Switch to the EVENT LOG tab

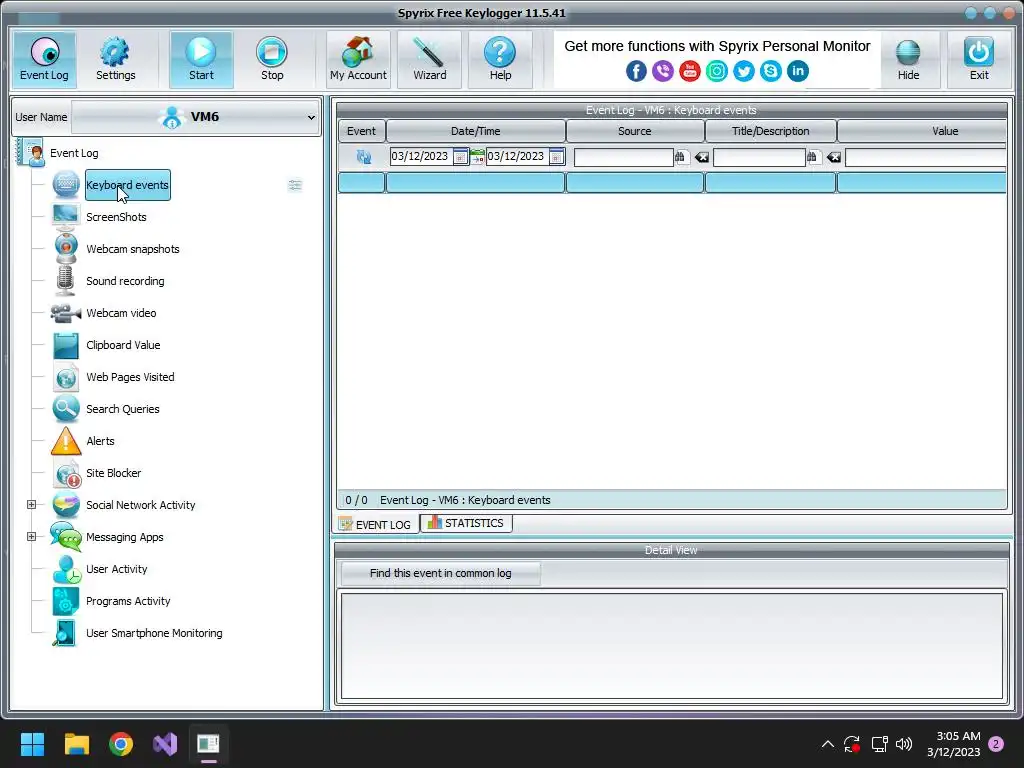point(376,524)
